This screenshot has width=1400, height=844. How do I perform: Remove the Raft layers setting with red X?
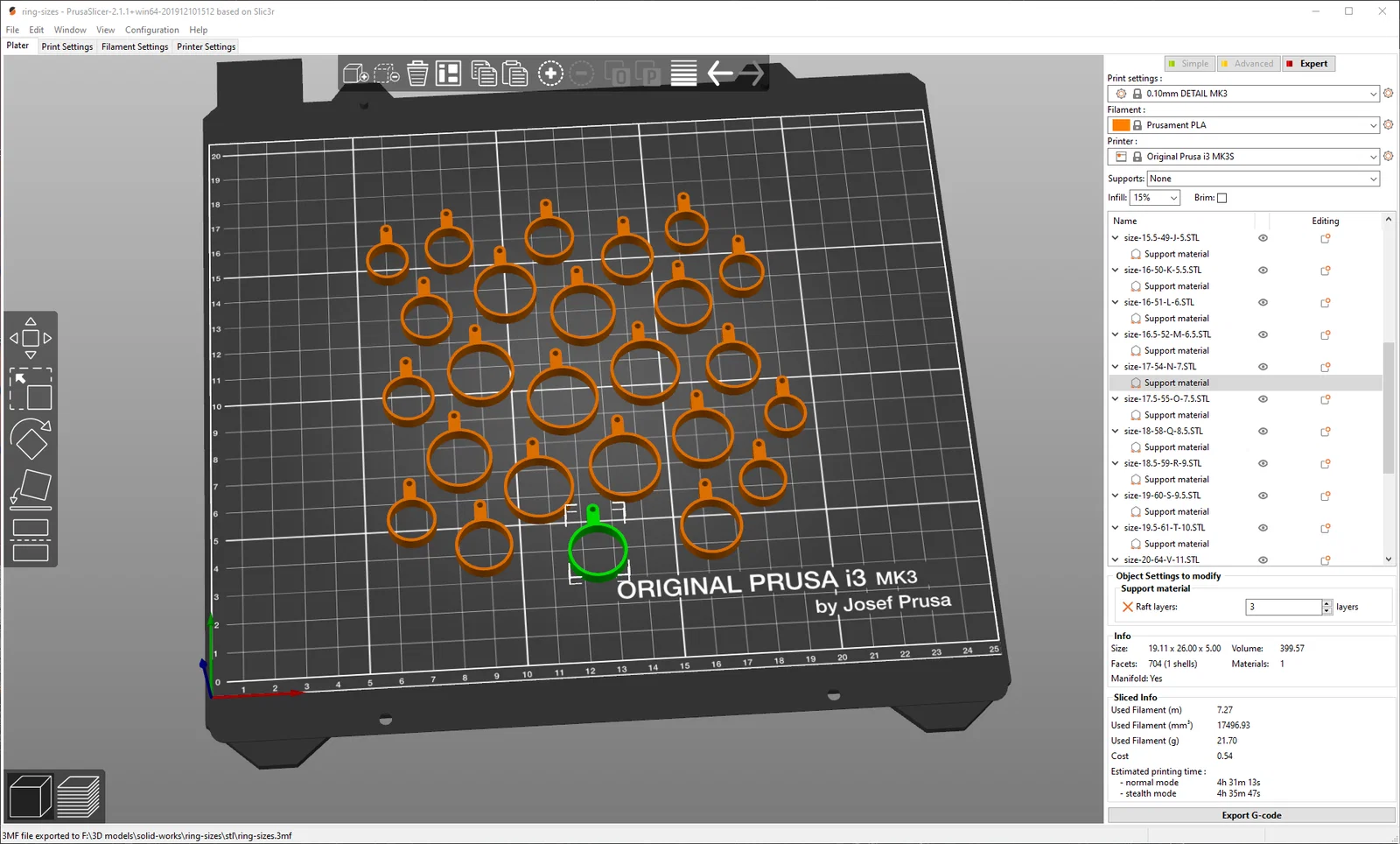click(1128, 607)
